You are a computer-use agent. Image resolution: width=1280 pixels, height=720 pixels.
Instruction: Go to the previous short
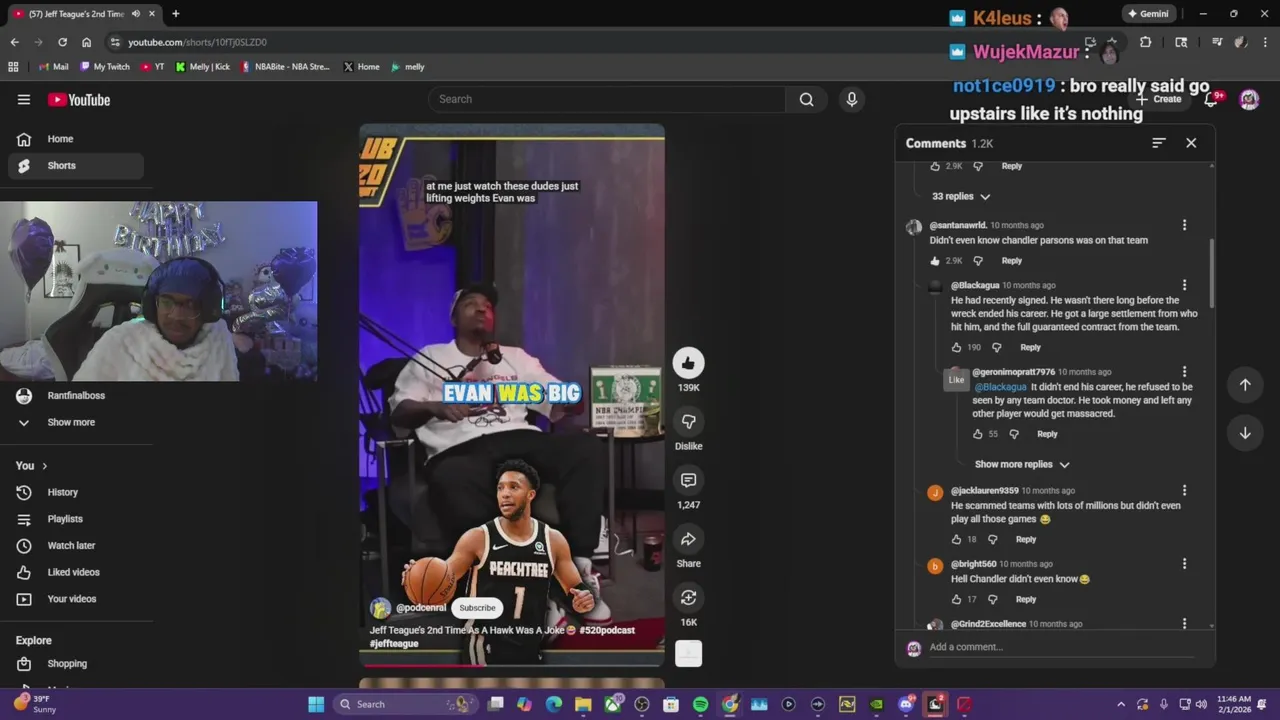pyautogui.click(x=1245, y=385)
